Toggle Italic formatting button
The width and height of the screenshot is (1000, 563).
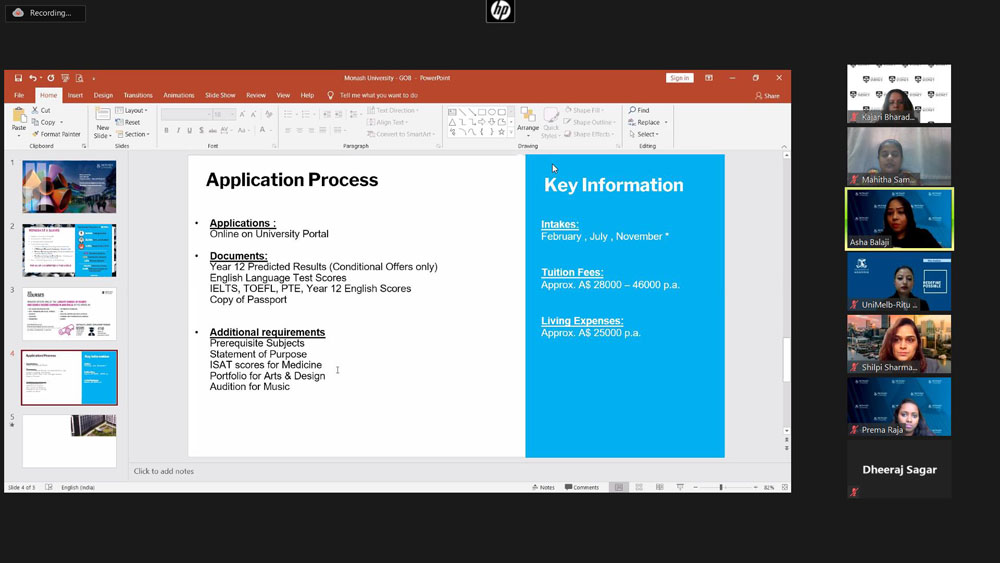178,130
